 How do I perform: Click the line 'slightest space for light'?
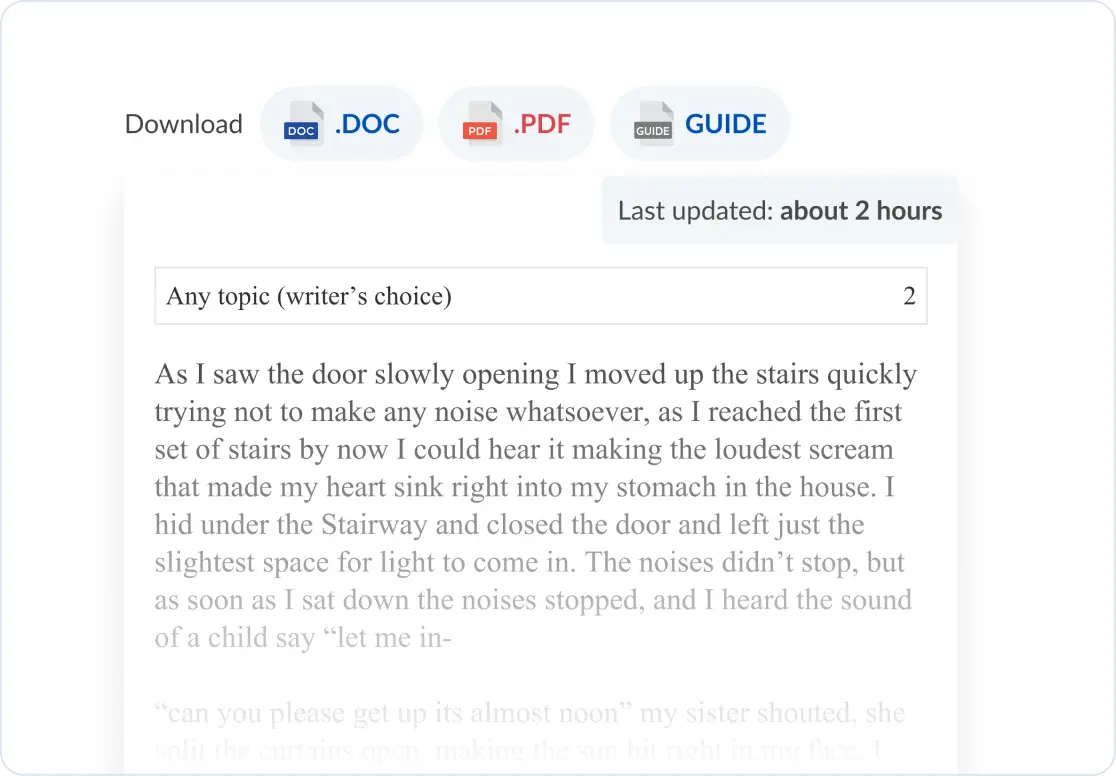(x=530, y=562)
